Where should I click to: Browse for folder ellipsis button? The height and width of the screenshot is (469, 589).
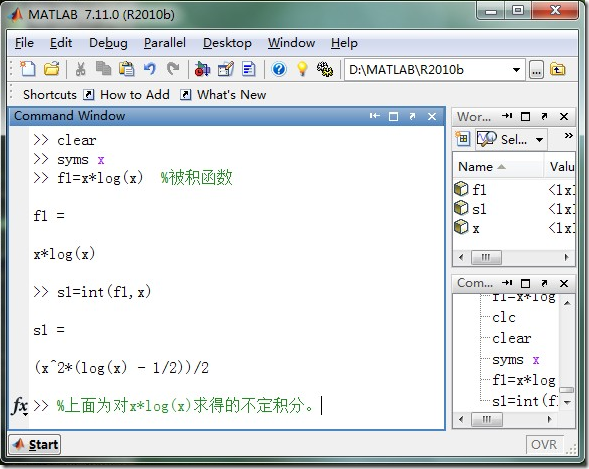coord(536,70)
